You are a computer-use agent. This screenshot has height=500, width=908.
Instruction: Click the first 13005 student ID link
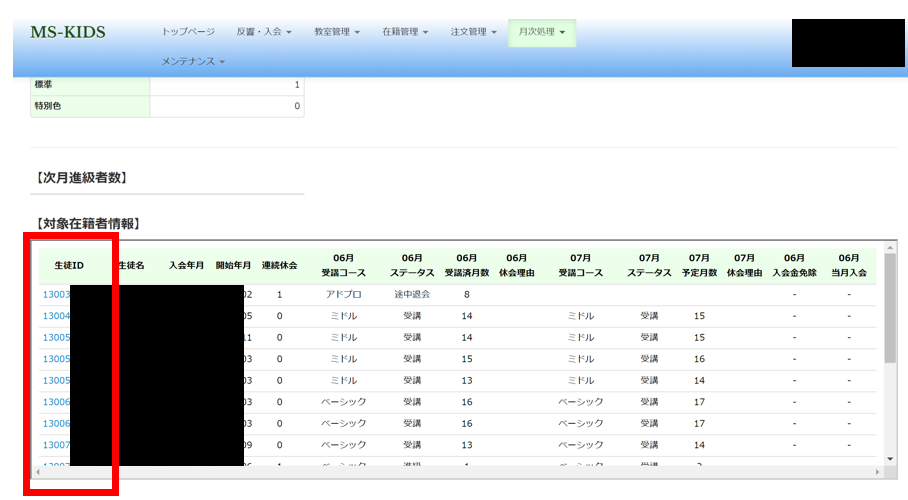pos(56,338)
